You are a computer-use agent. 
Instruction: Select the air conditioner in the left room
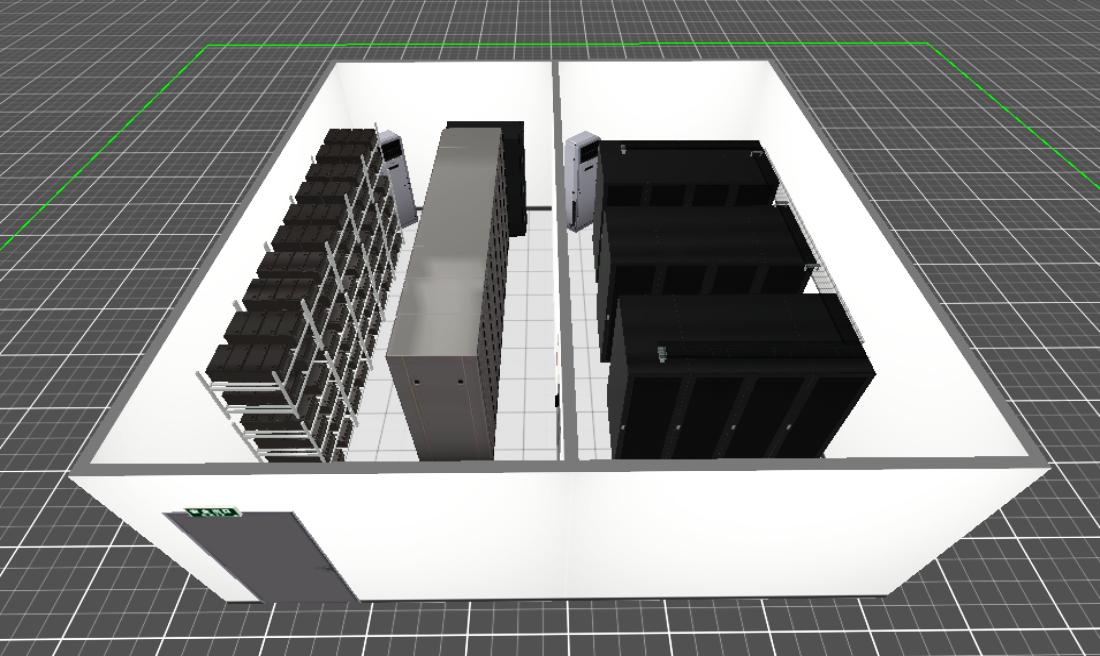coord(398,175)
